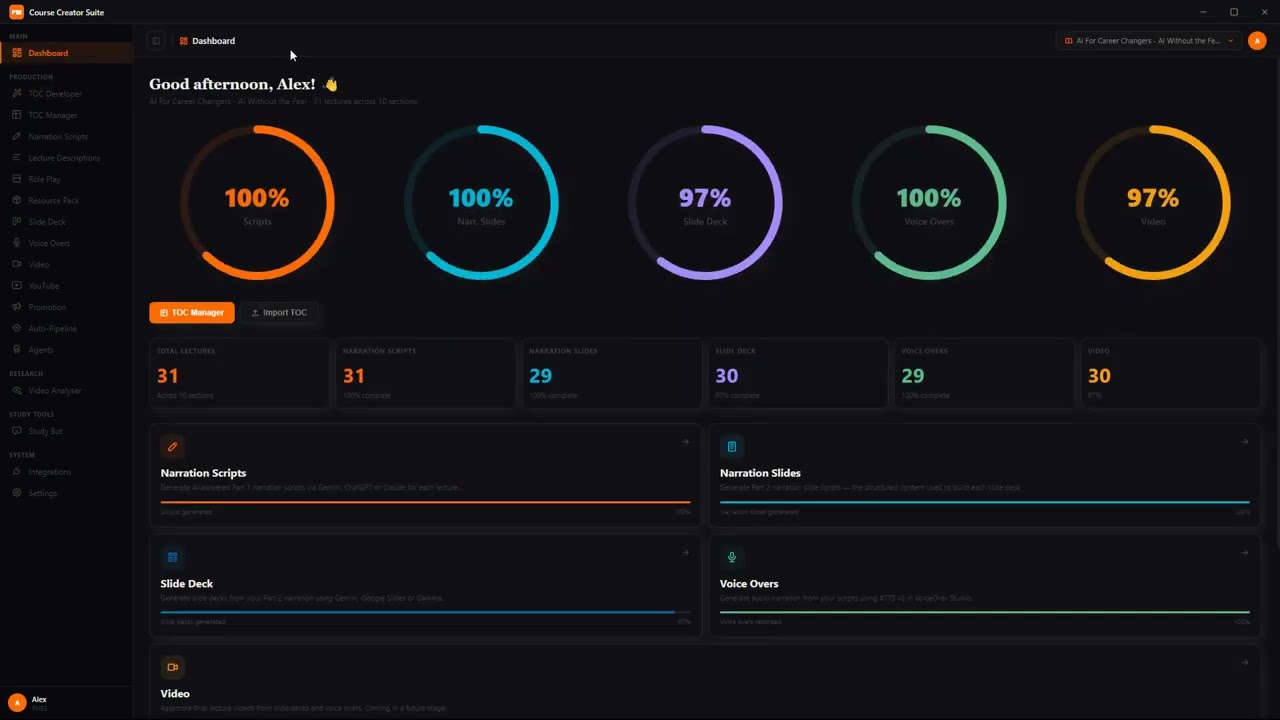The width and height of the screenshot is (1280, 720).
Task: Click the YouTube sidebar icon
Action: (x=17, y=286)
